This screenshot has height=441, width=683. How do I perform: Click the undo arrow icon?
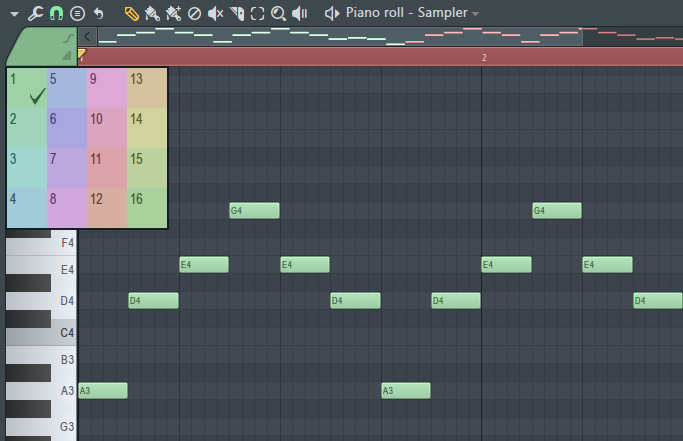coord(98,13)
